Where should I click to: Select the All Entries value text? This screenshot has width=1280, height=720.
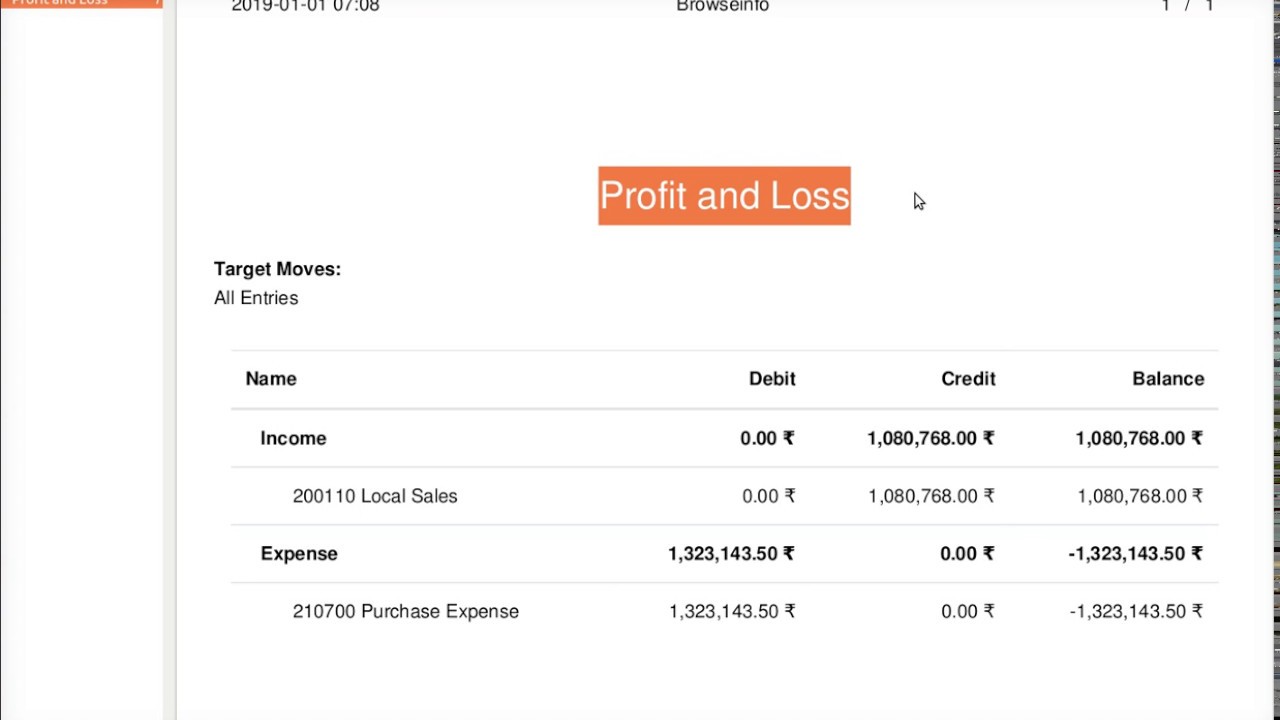[x=256, y=298]
